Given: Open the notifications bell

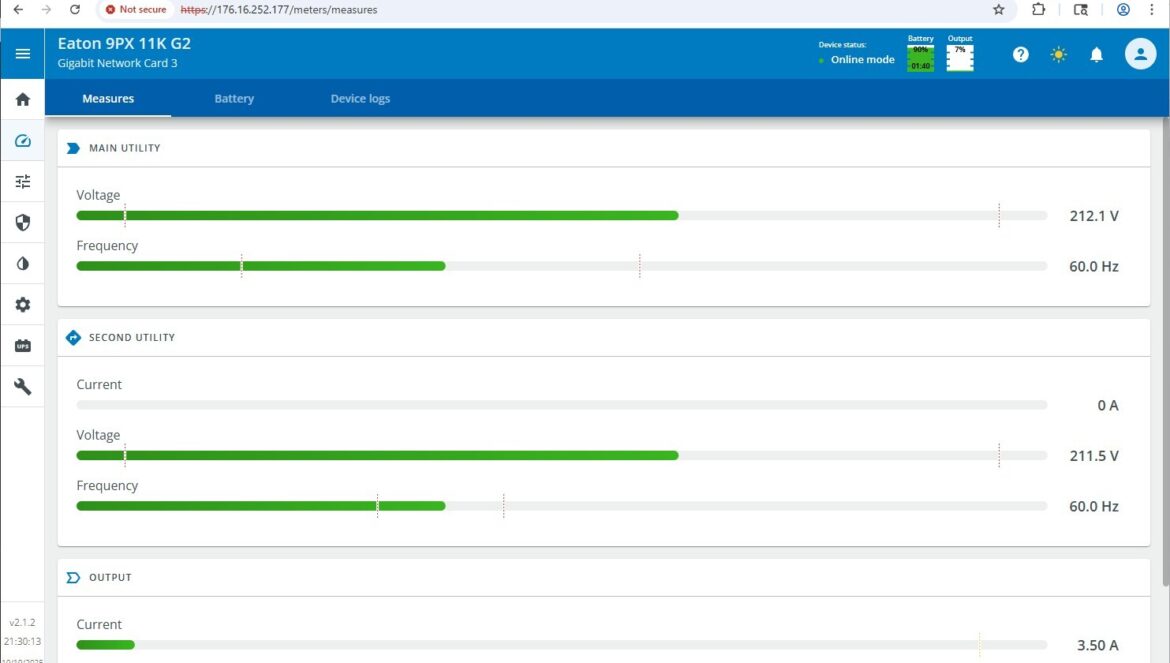Looking at the screenshot, I should click(1096, 55).
